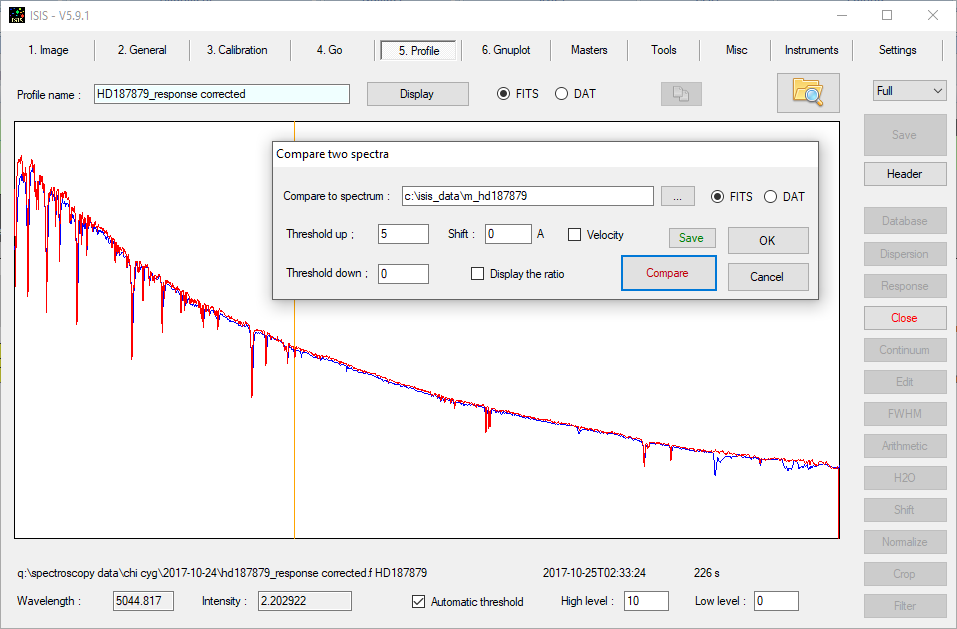
Task: Click the Compare to spectrum path field
Action: 527,196
